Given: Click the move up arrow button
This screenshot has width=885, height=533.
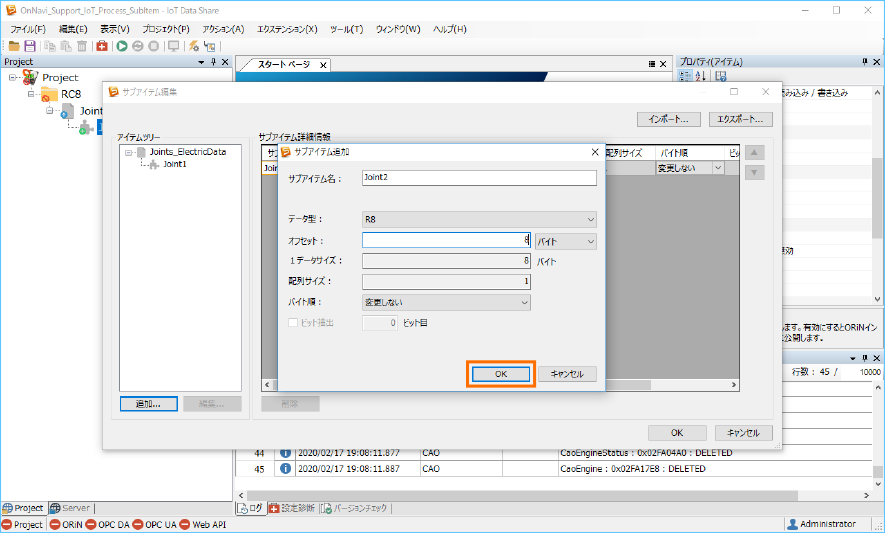Looking at the screenshot, I should click(x=756, y=153).
